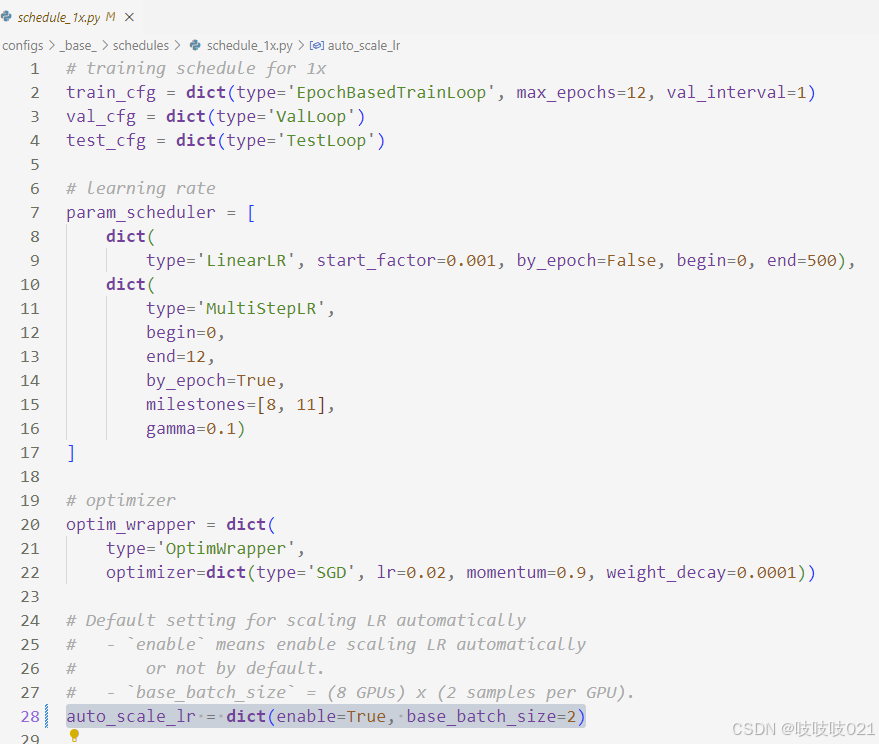The height and width of the screenshot is (744, 879).
Task: Click the '# training schedule for 1x' comment
Action: [x=196, y=68]
